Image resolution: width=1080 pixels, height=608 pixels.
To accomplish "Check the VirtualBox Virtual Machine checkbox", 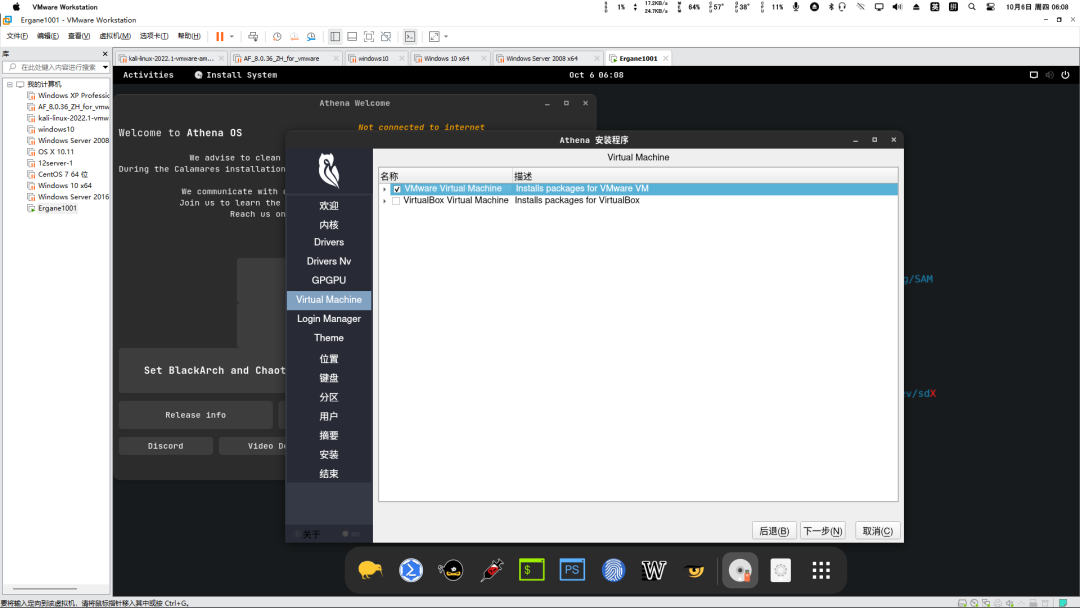I will 396,201.
